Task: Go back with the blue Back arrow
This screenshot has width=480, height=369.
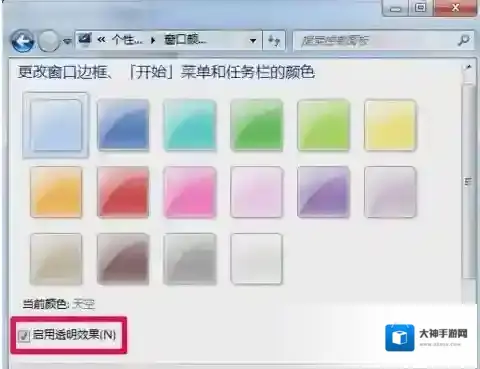Action: click(x=22, y=41)
